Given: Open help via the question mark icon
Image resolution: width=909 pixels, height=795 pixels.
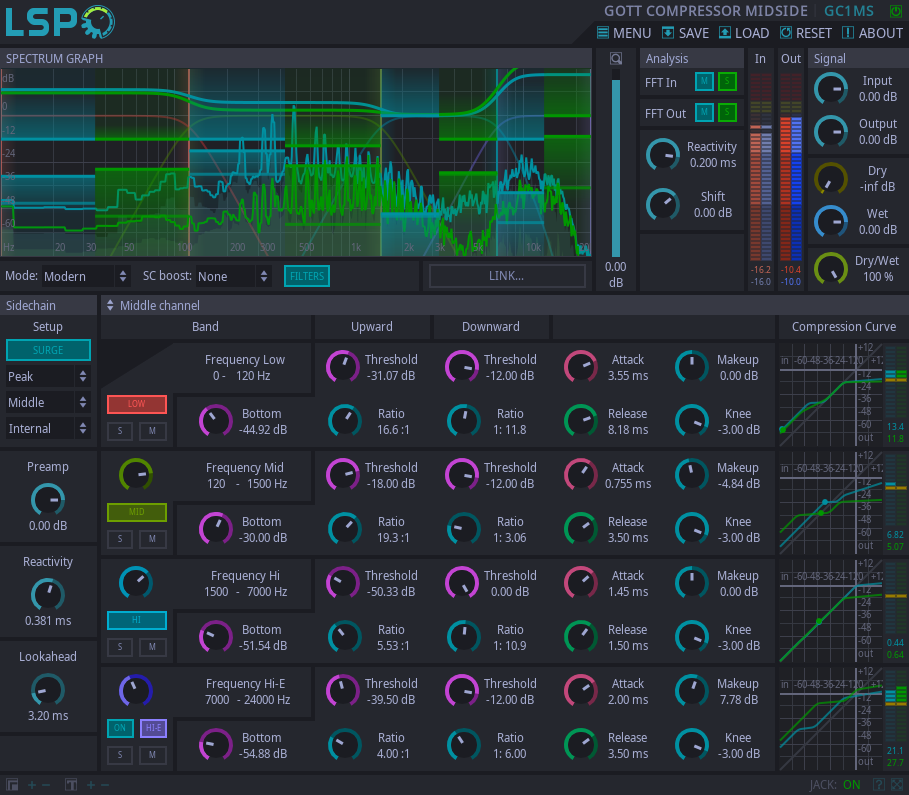Looking at the screenshot, I should click(879, 785).
